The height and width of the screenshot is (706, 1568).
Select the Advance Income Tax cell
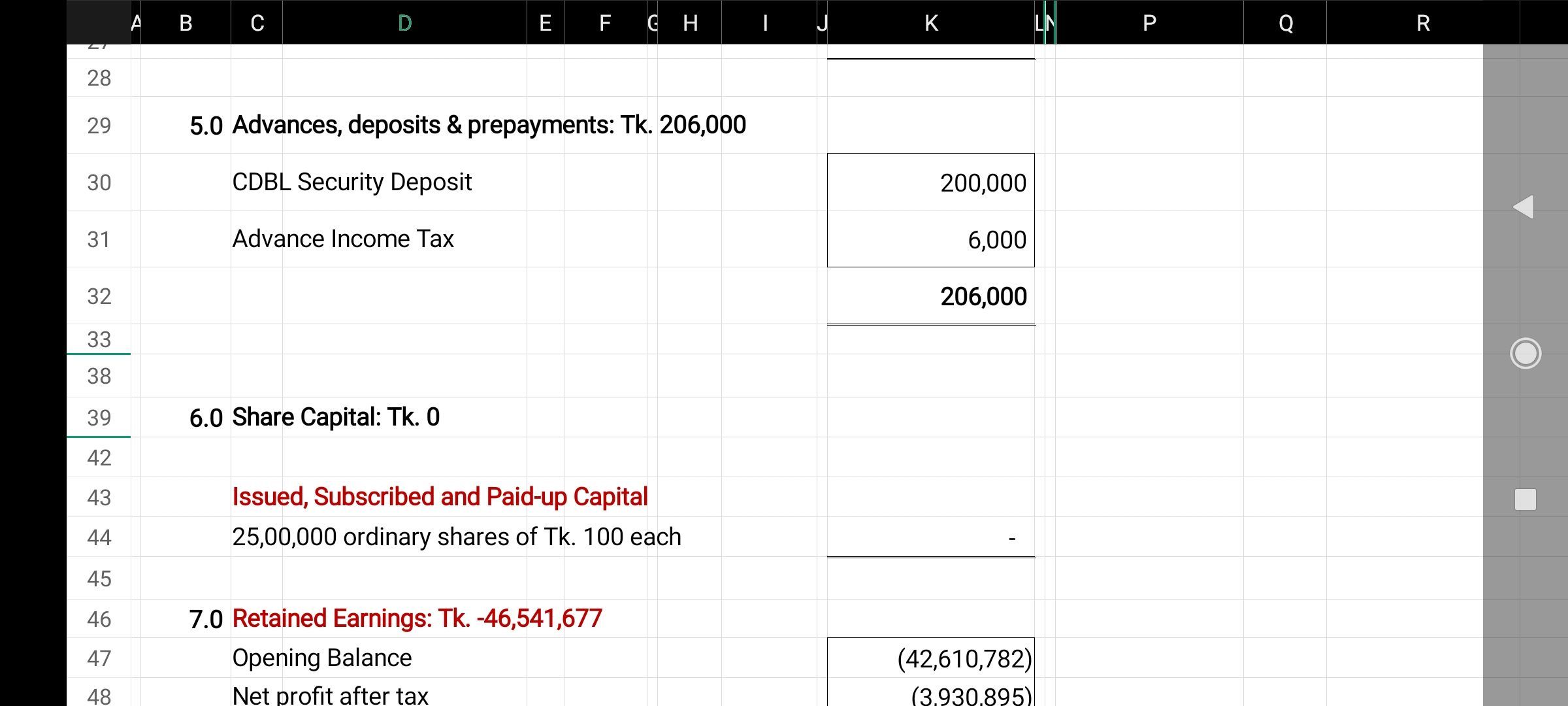[343, 239]
